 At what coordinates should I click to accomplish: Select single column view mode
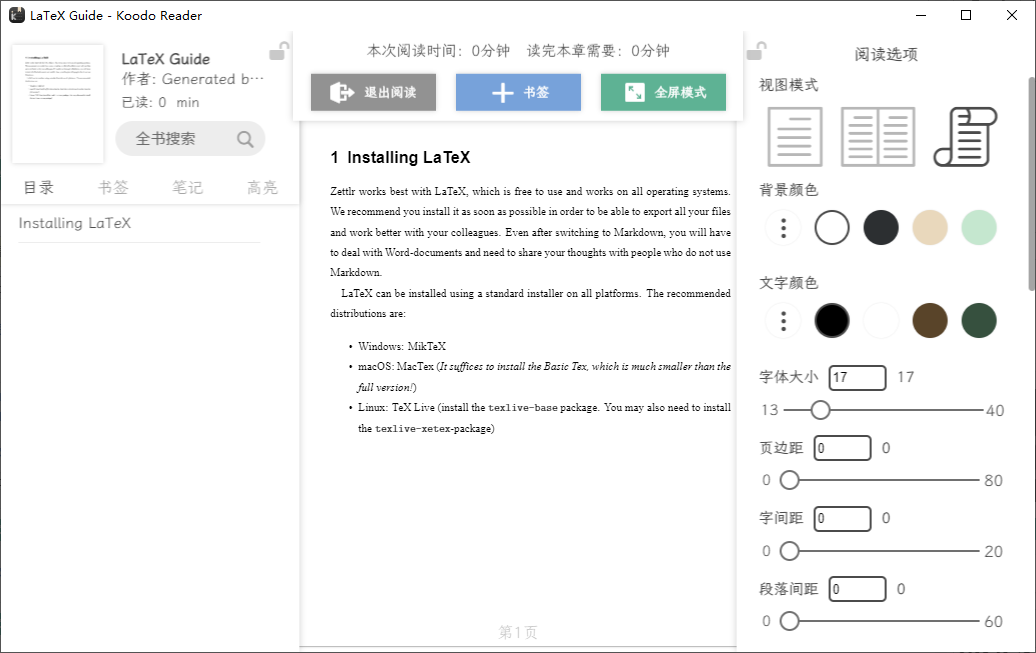(794, 137)
